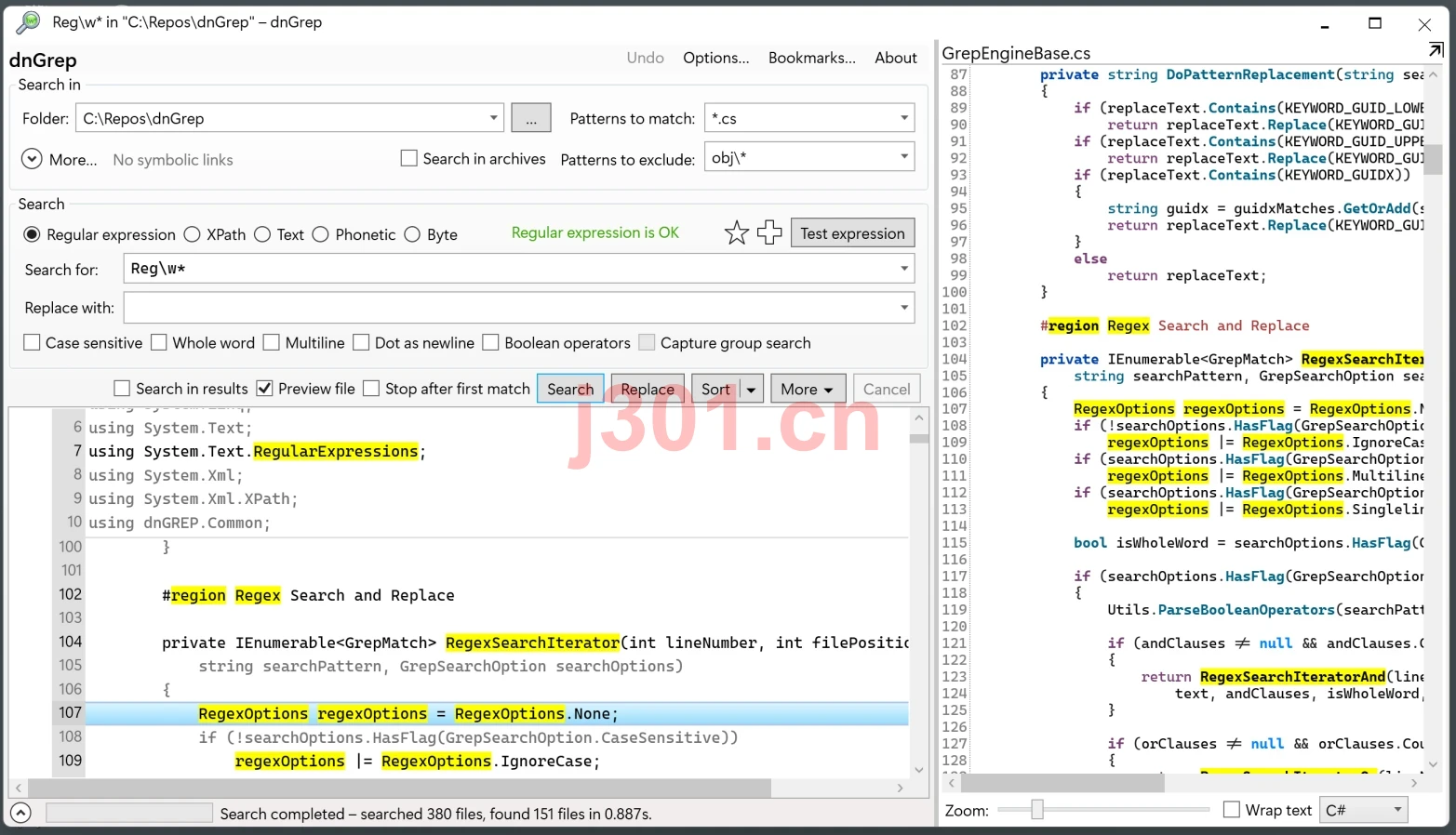Image resolution: width=1456 pixels, height=835 pixels.
Task: Click the Search button
Action: coord(570,390)
